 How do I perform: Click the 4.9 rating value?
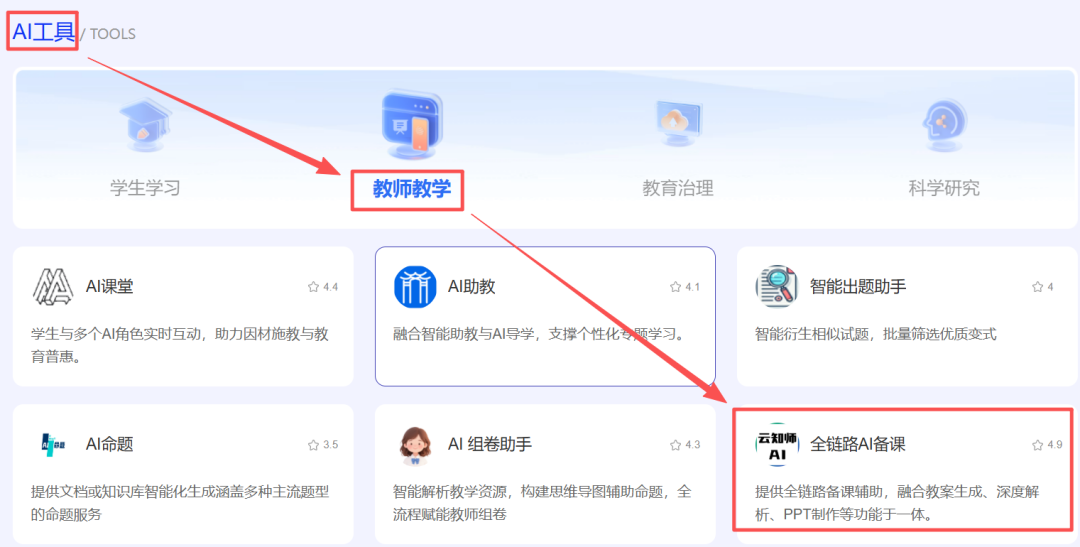(x=1055, y=445)
